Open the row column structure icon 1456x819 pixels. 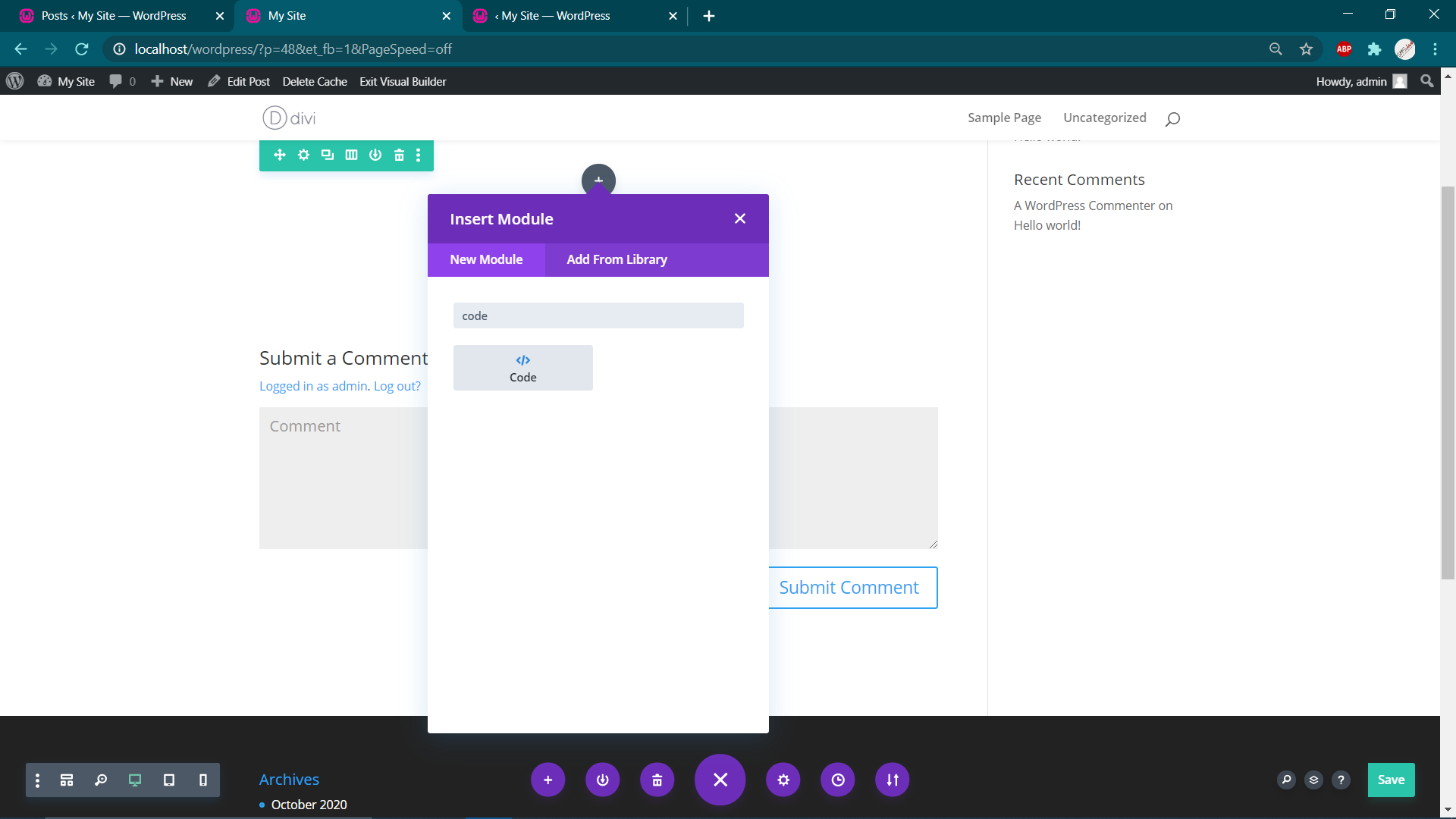coord(351,155)
